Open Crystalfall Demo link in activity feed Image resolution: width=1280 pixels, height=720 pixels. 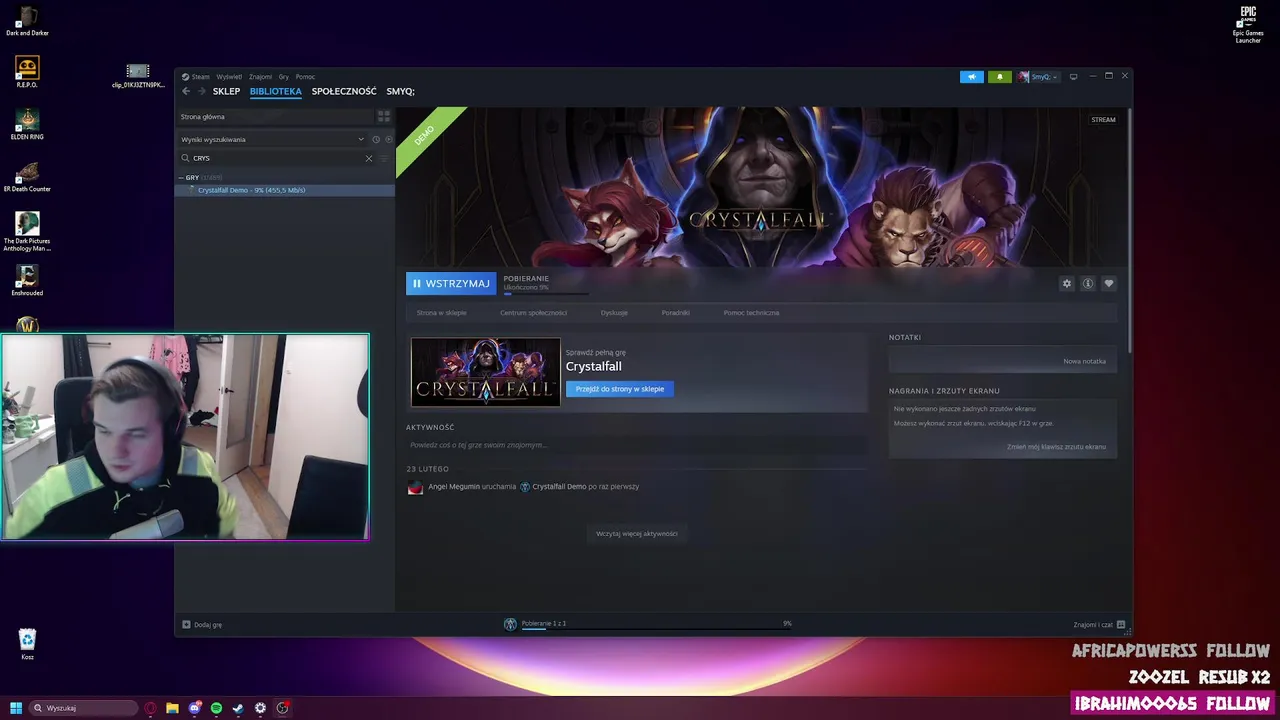pos(559,487)
